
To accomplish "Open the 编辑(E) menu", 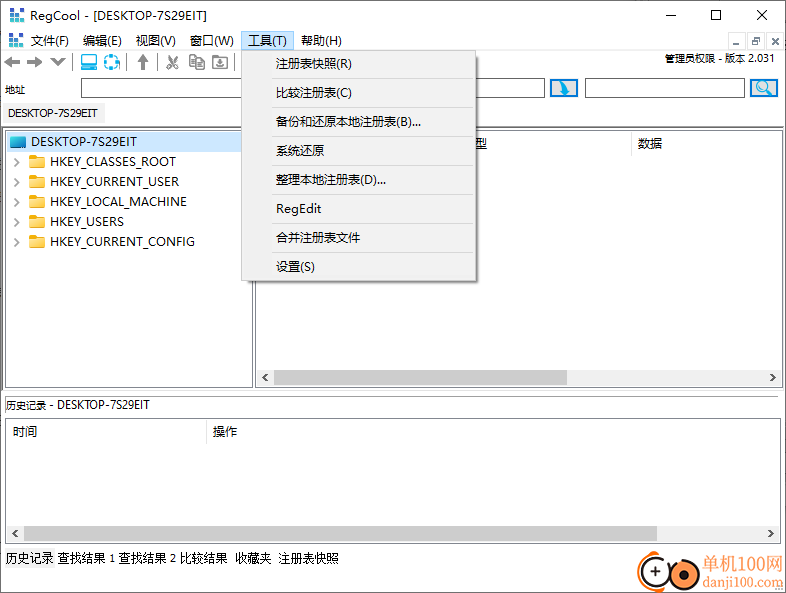I will tap(102, 41).
